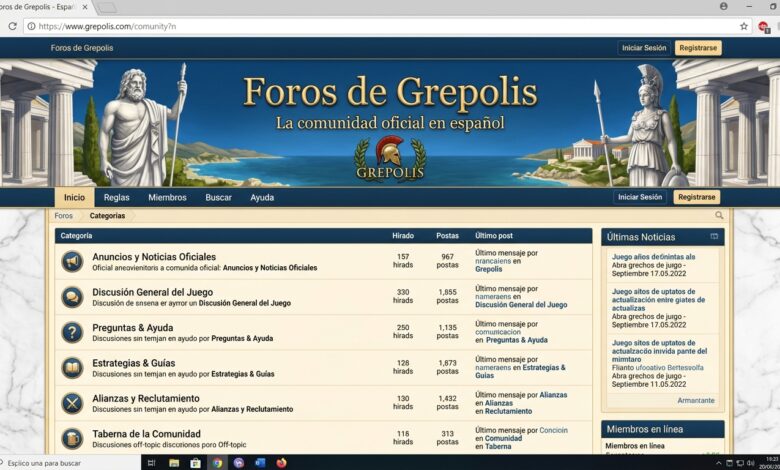Click Iniciar Sesión in the navigation bar
The width and height of the screenshot is (780, 470).
tap(640, 197)
